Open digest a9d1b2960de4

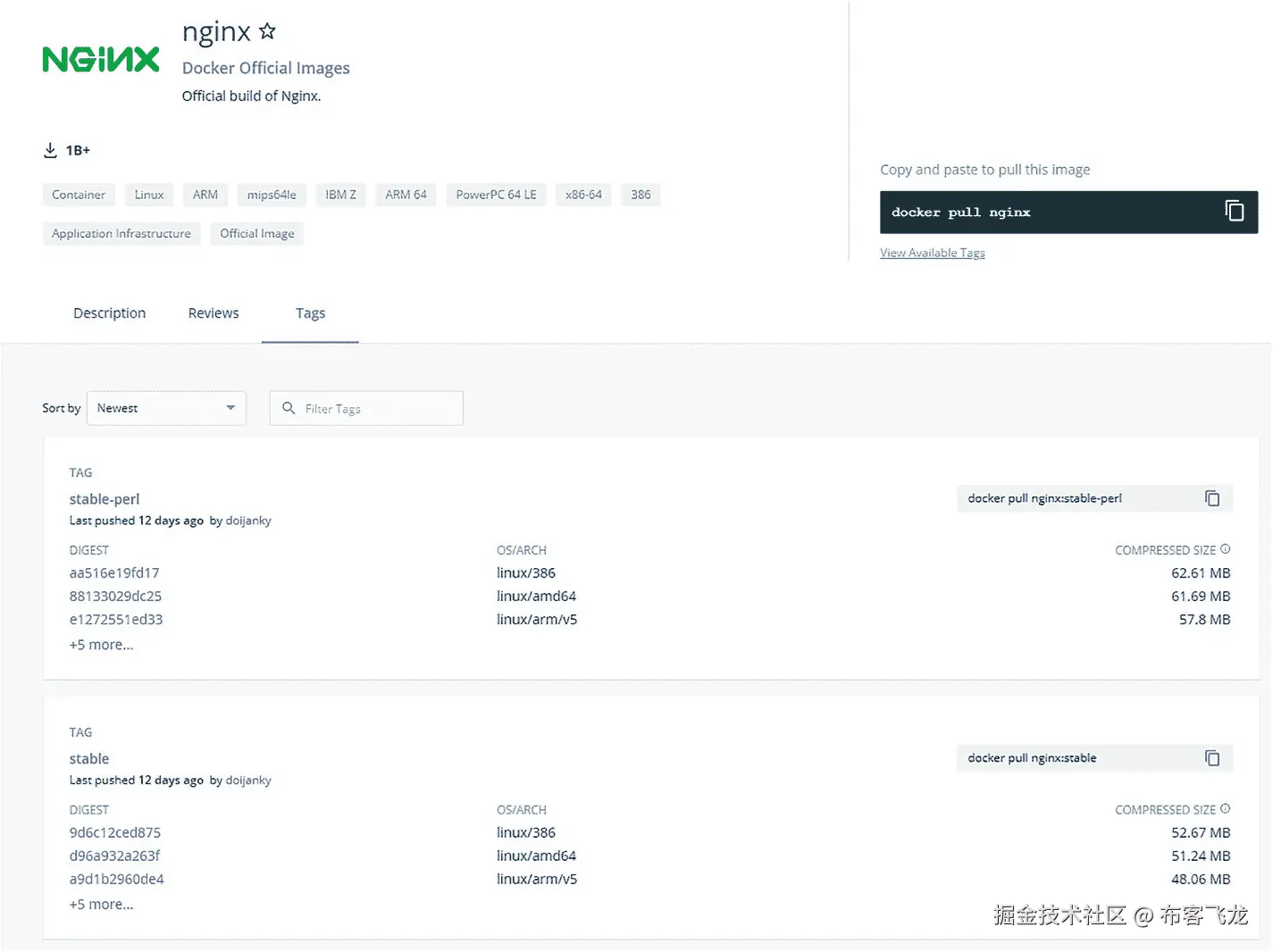click(117, 880)
